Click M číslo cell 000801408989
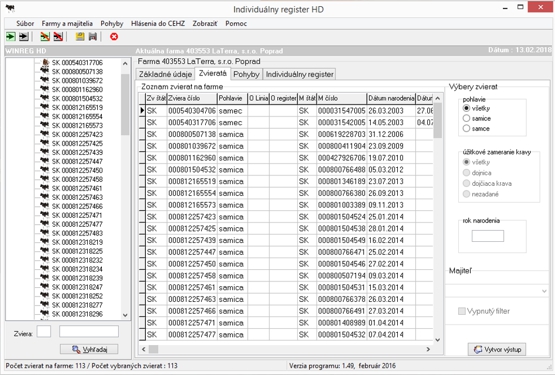Screen dimensions: 555x375 click(x=342, y=323)
